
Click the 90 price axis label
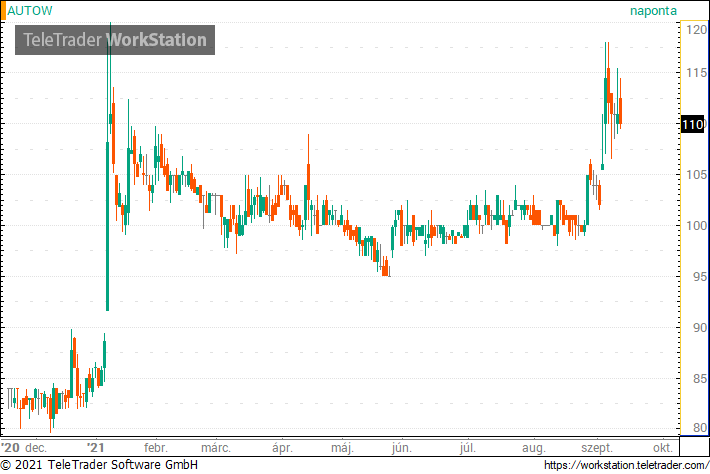coord(700,327)
